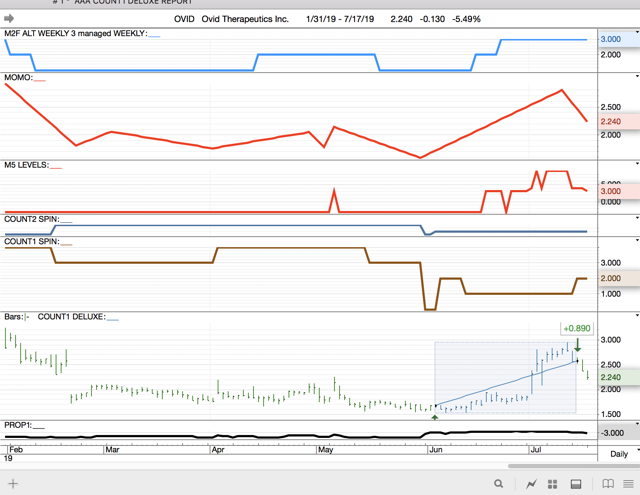
Task: Click the Jun label on time axis
Action: pos(436,449)
